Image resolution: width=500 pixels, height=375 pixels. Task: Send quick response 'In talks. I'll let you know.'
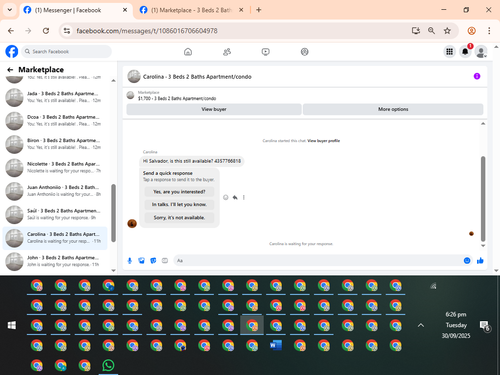[x=179, y=205]
